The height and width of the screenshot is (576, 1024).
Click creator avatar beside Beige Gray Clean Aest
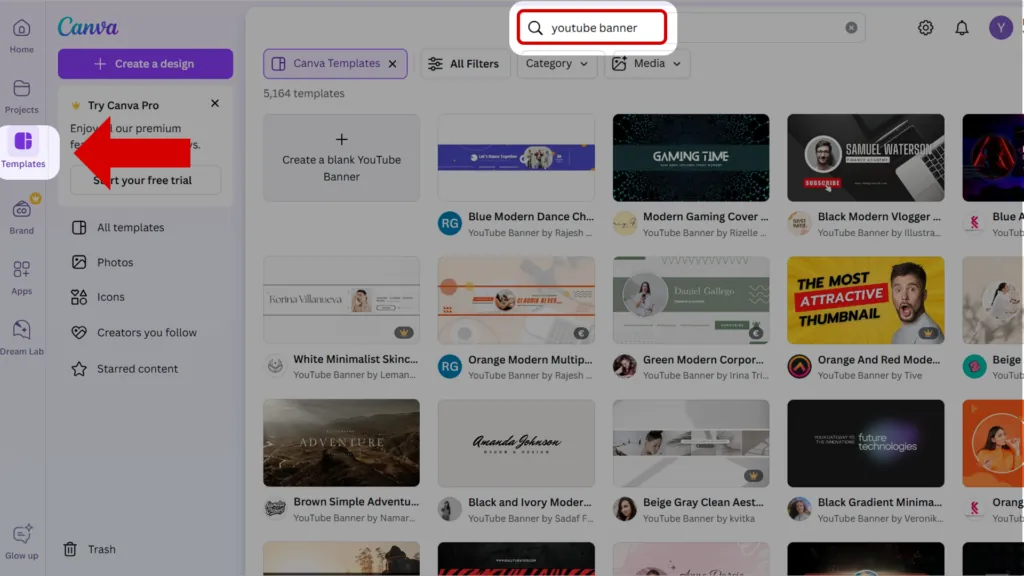[624, 509]
